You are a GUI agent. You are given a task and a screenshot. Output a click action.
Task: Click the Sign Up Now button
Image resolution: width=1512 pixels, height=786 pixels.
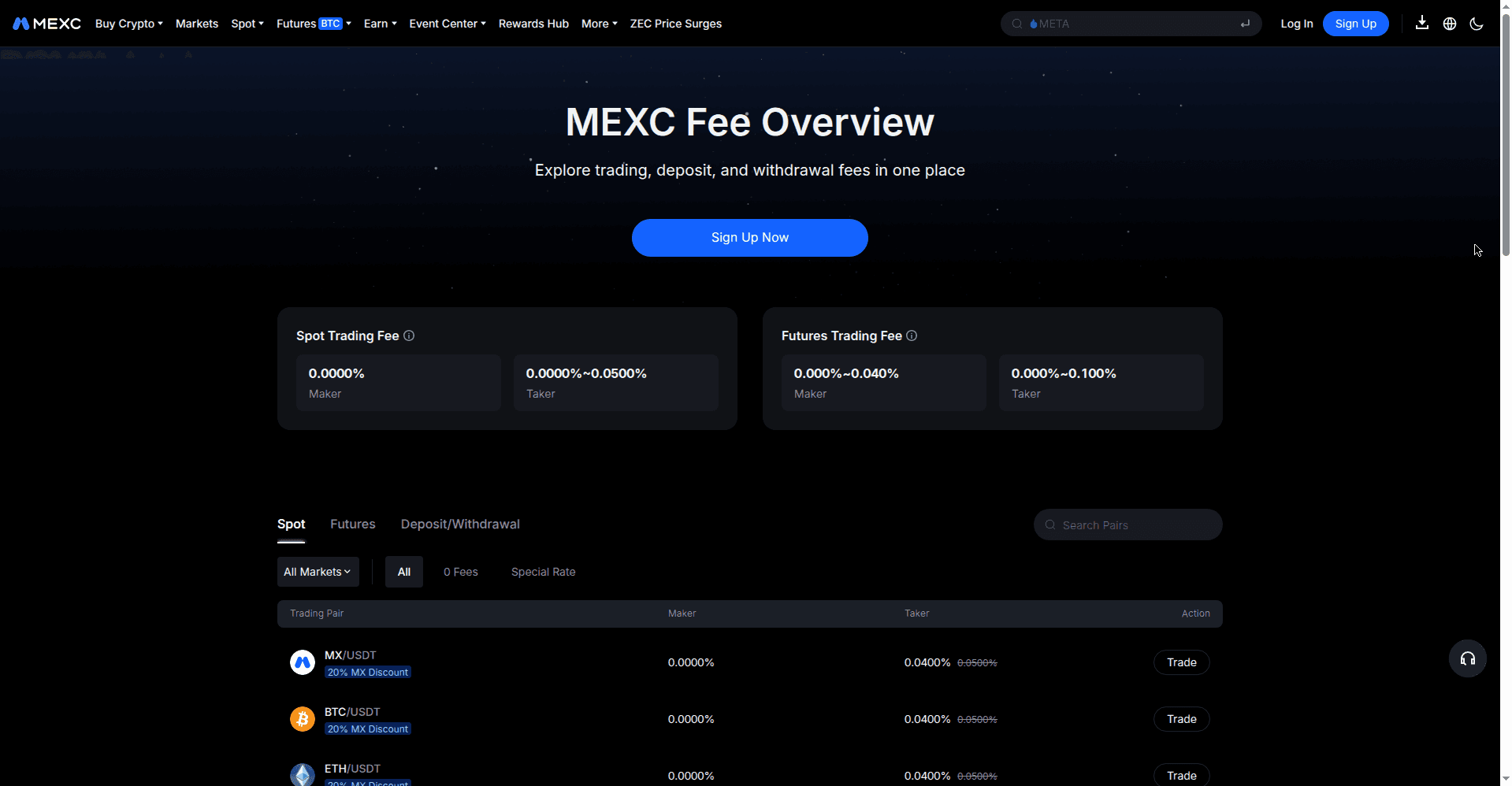pyautogui.click(x=750, y=238)
